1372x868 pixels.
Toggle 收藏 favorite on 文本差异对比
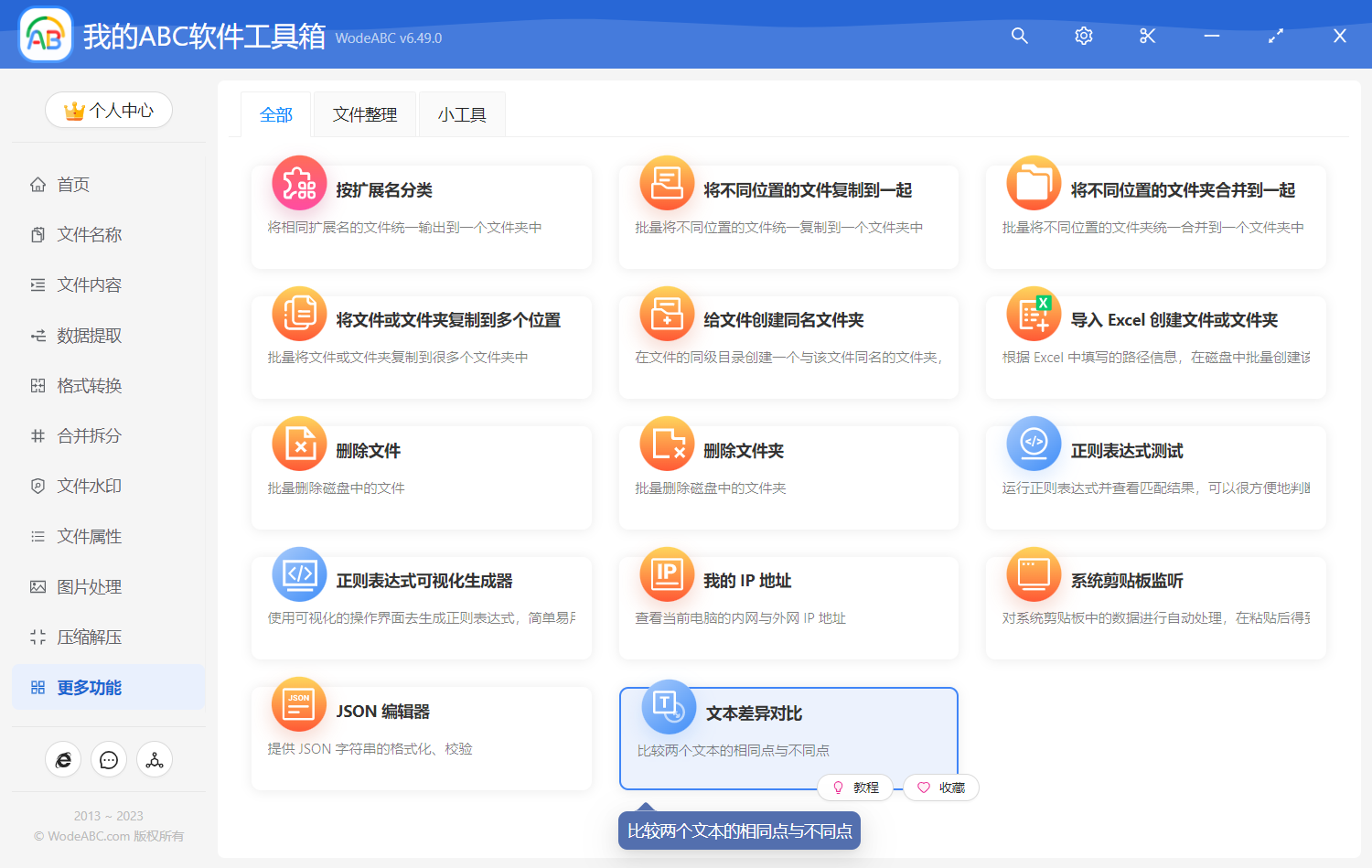click(x=940, y=788)
